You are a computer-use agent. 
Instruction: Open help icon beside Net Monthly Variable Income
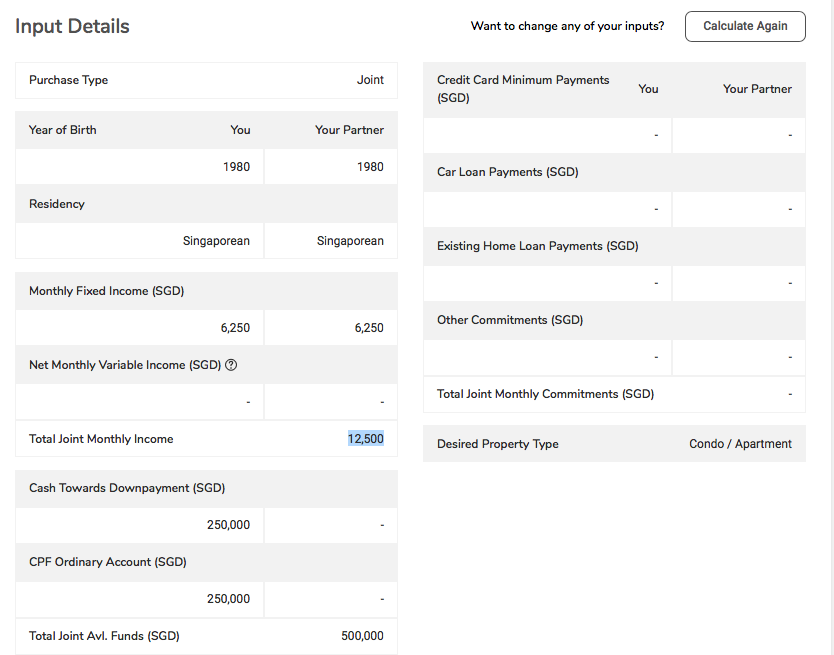click(232, 365)
